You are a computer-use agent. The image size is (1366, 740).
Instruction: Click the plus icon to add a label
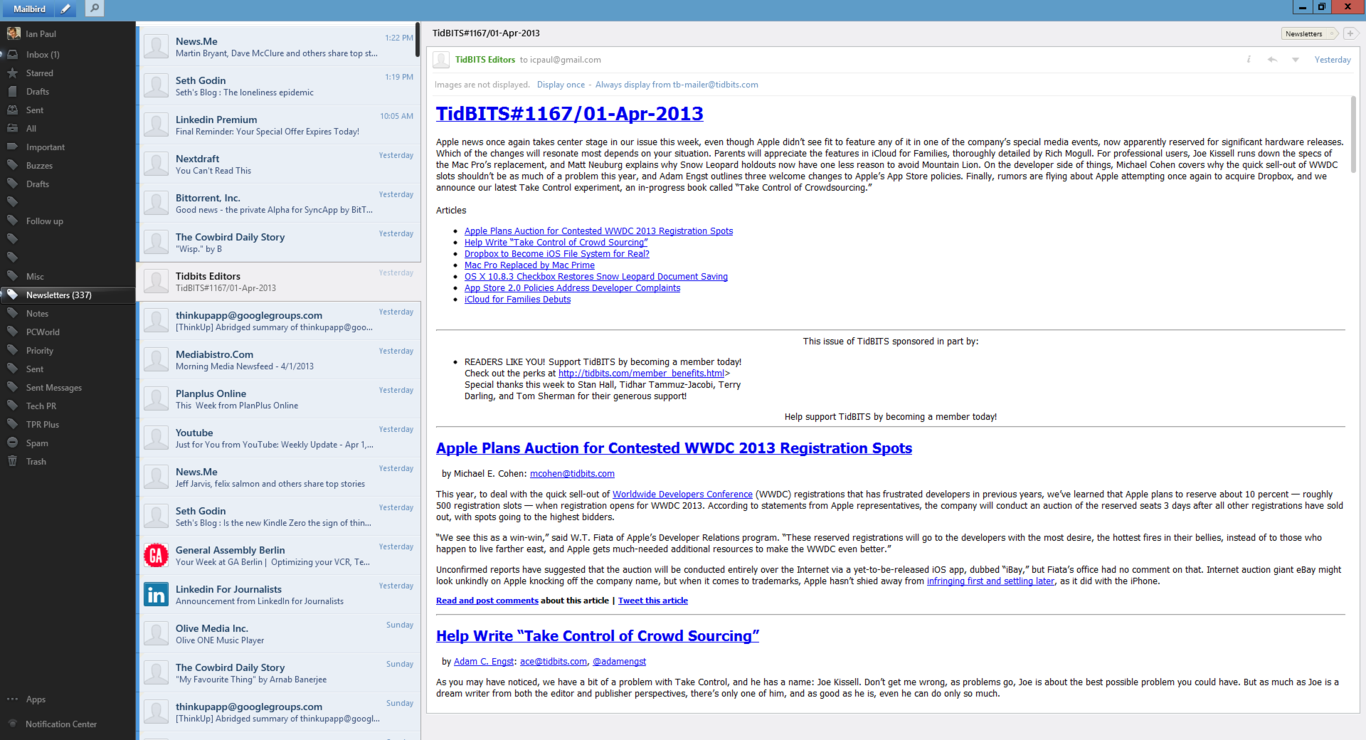1350,34
